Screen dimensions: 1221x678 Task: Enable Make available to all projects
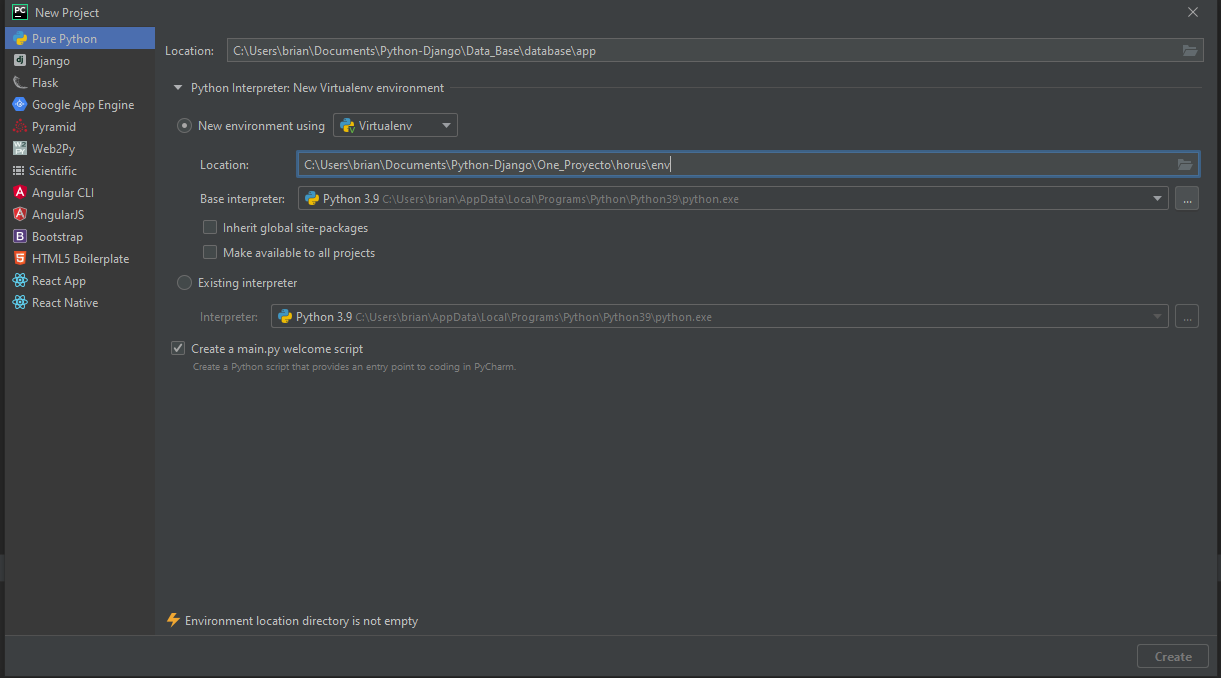click(210, 253)
